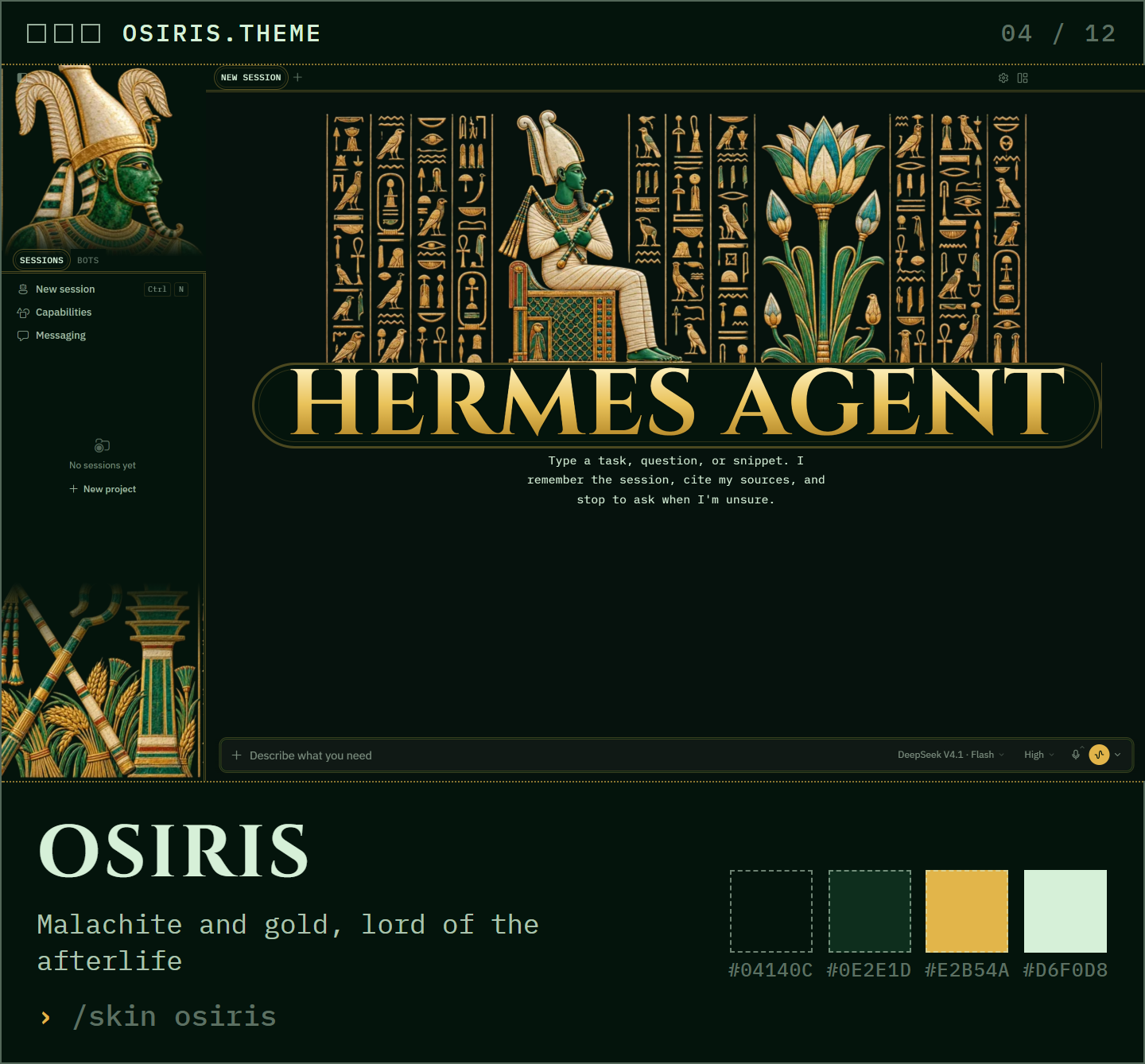Click the Messaging speech bubble icon
This screenshot has width=1145, height=1064.
pos(23,336)
